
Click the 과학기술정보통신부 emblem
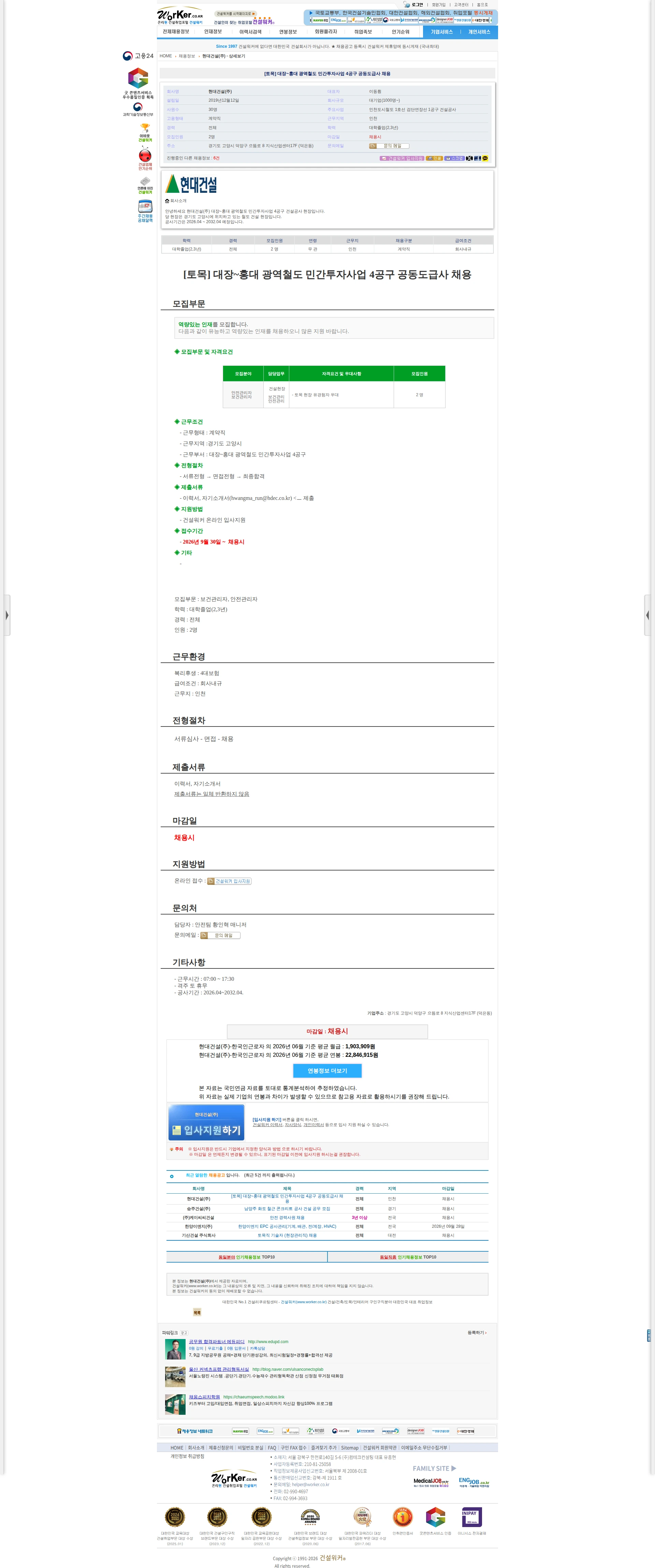pyautogui.click(x=138, y=110)
